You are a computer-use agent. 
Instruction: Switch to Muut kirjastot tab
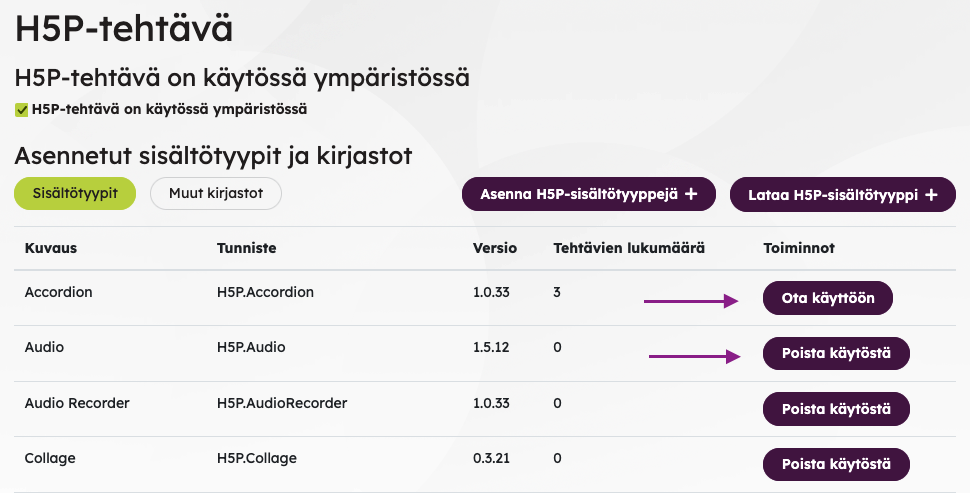216,194
